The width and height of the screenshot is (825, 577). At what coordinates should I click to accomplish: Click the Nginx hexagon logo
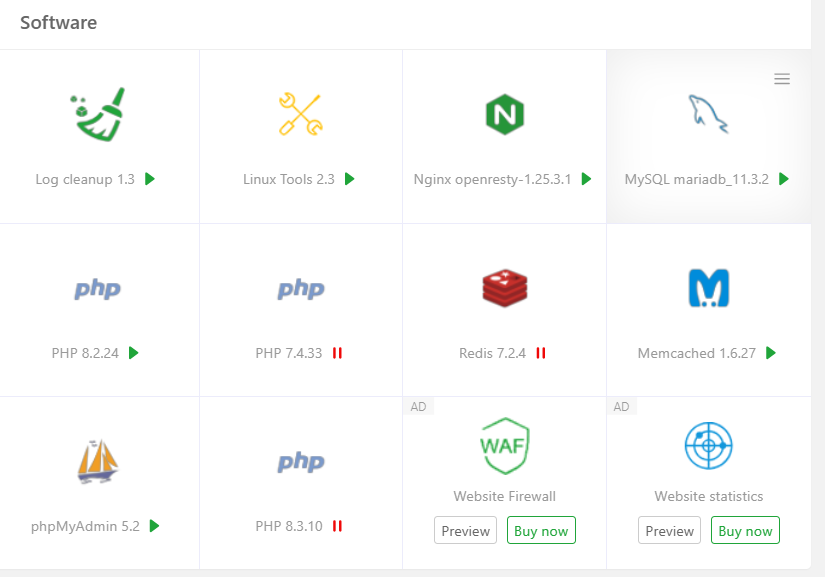[x=505, y=113]
